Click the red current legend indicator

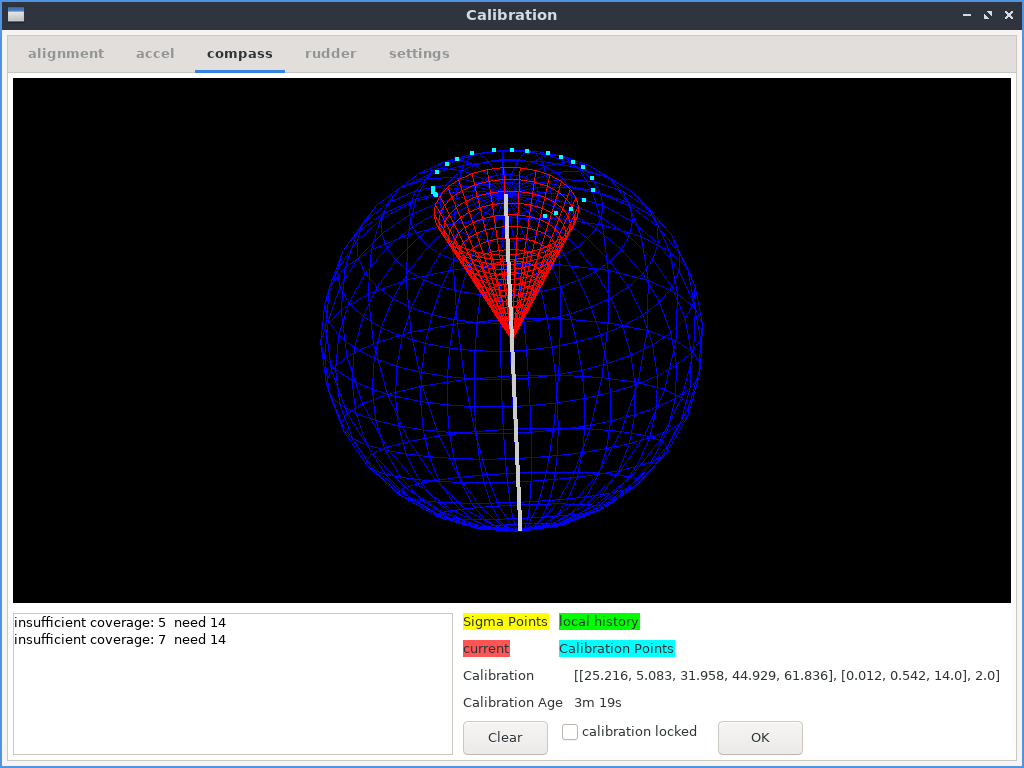click(x=486, y=648)
